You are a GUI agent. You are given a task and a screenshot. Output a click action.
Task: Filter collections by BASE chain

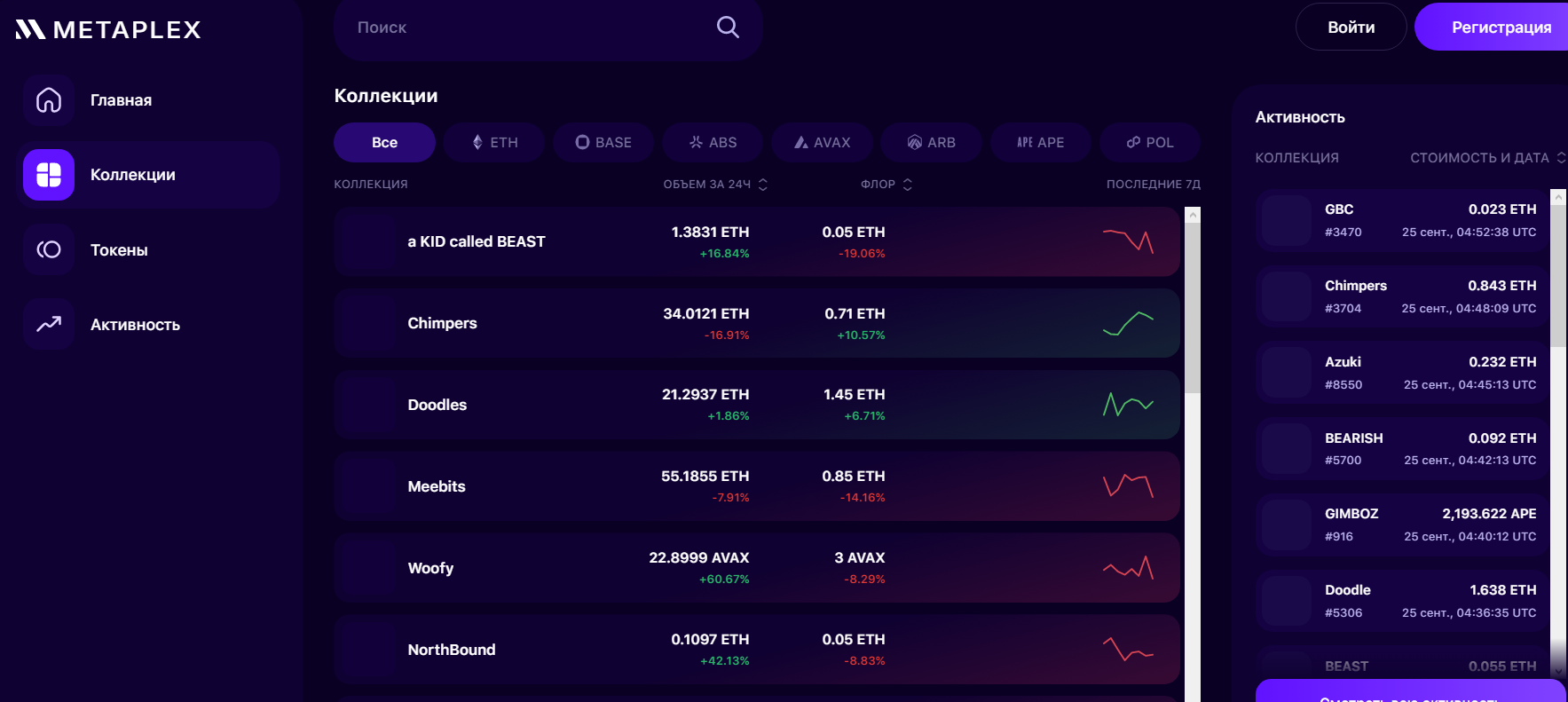603,142
